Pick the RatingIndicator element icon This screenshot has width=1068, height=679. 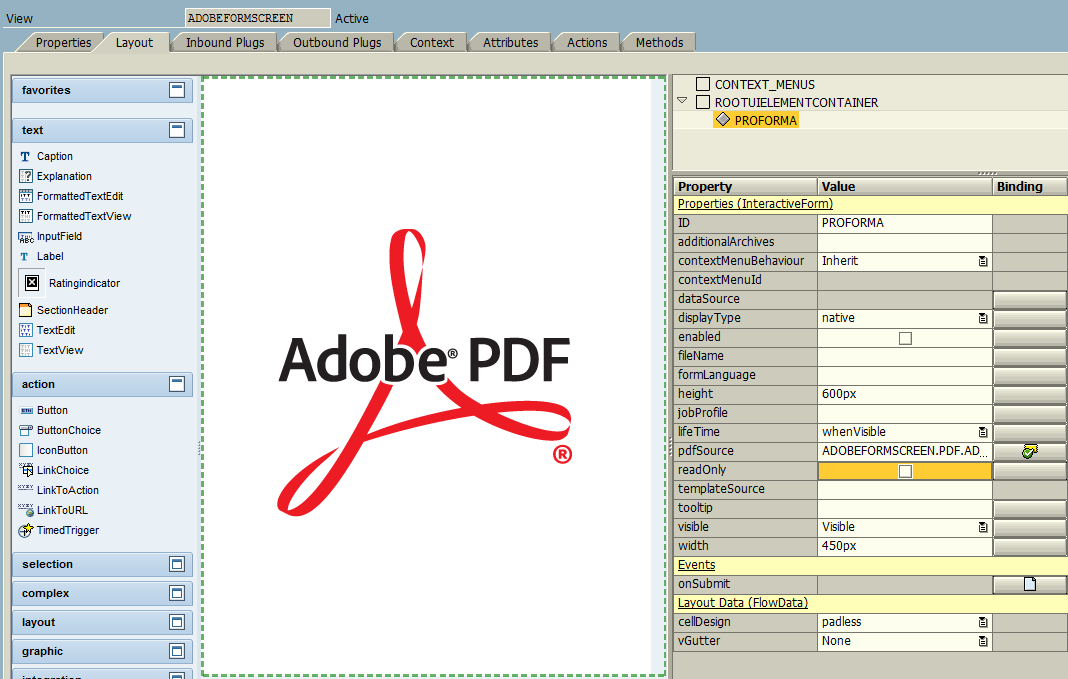pyautogui.click(x=32, y=283)
